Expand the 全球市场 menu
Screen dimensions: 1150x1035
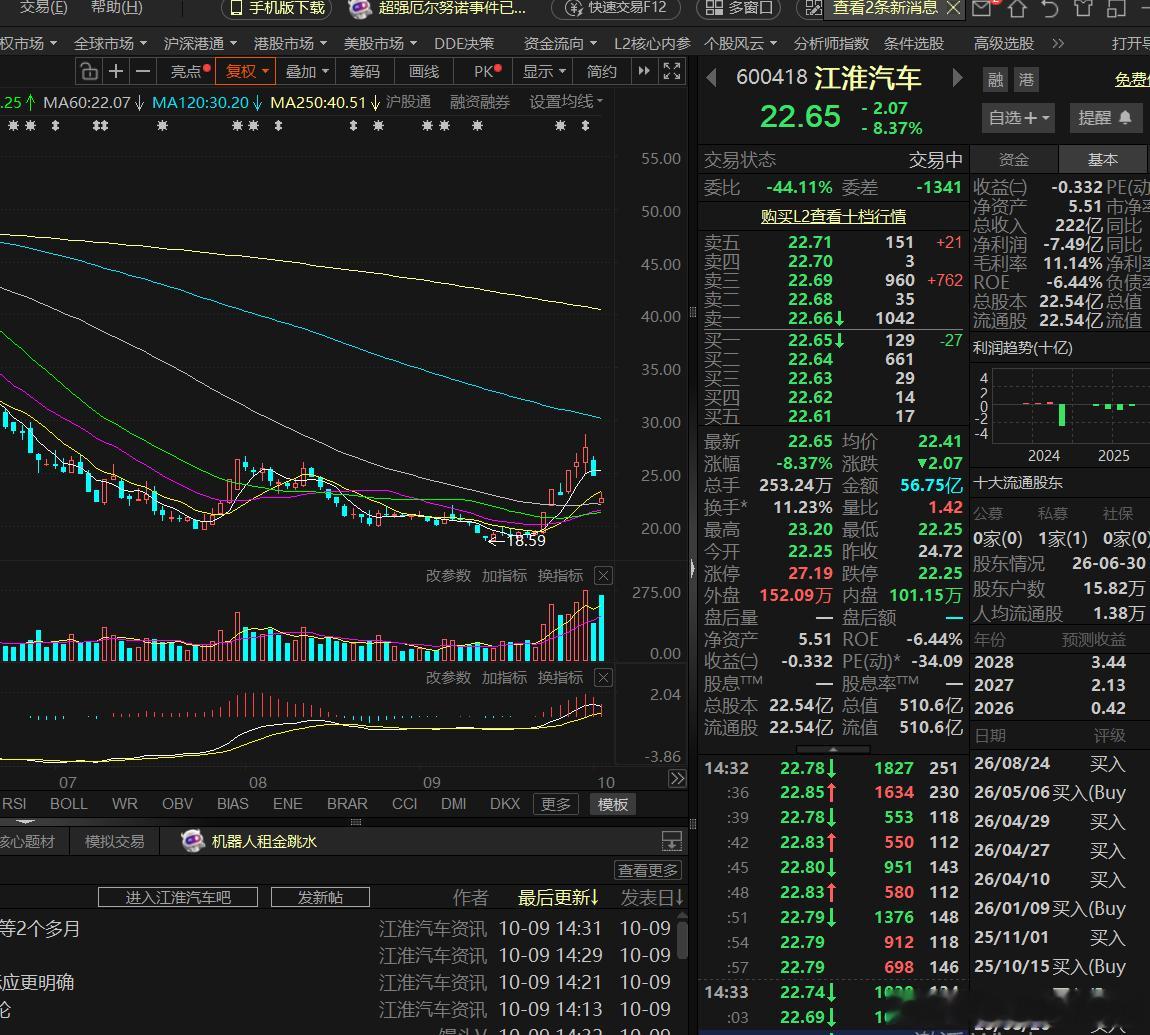pos(110,43)
